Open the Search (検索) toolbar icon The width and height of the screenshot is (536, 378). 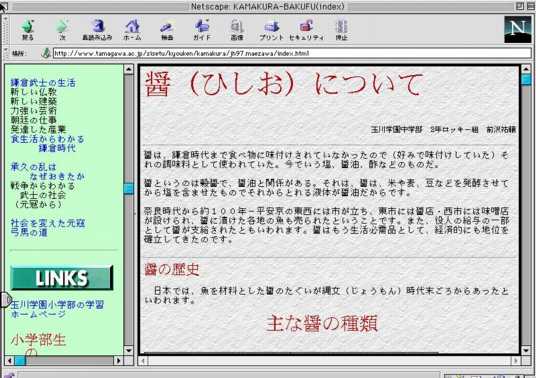click(x=167, y=30)
